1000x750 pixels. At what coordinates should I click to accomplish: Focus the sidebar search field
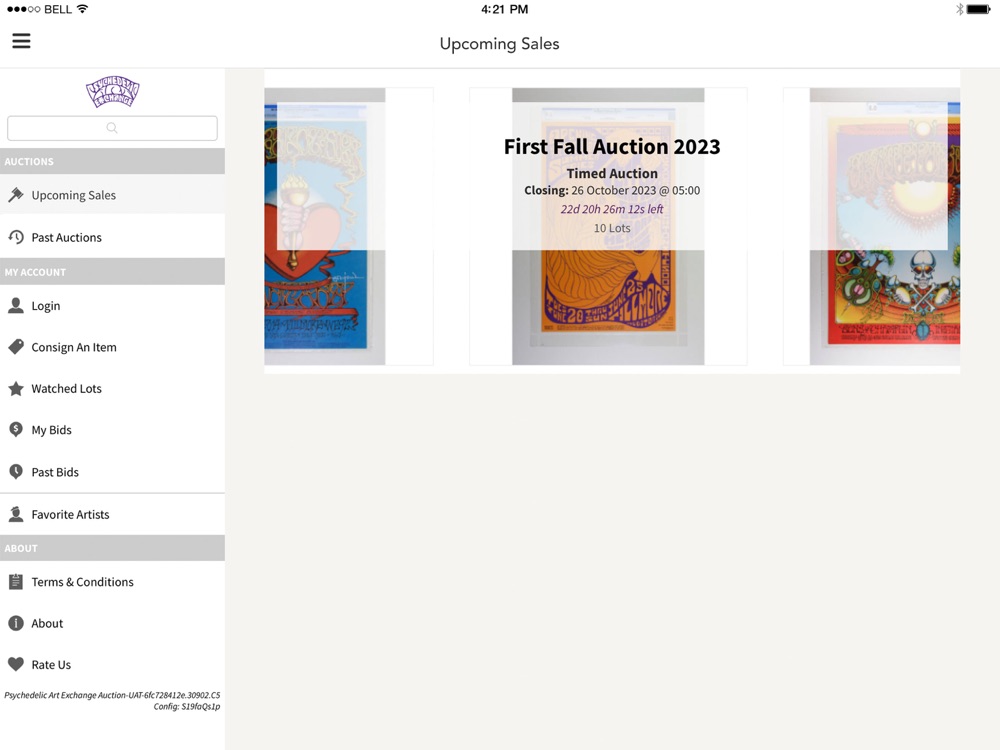coord(112,128)
